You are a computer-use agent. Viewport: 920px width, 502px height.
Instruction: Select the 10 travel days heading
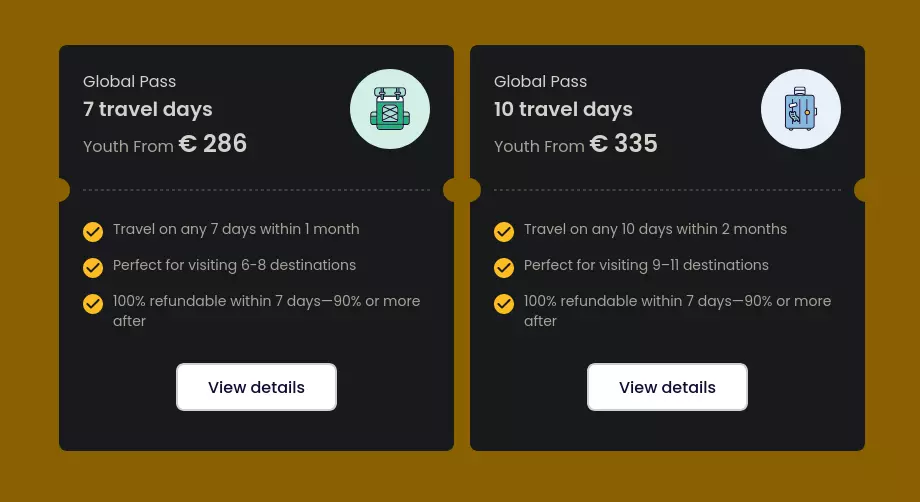[563, 110]
